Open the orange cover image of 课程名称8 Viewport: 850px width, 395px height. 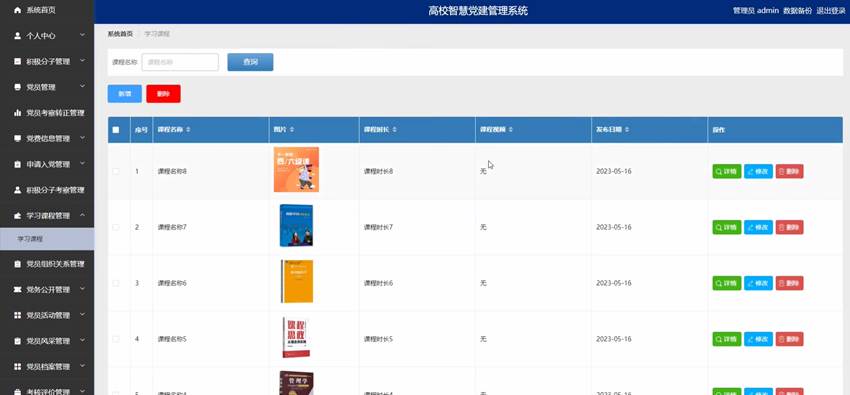(x=296, y=170)
